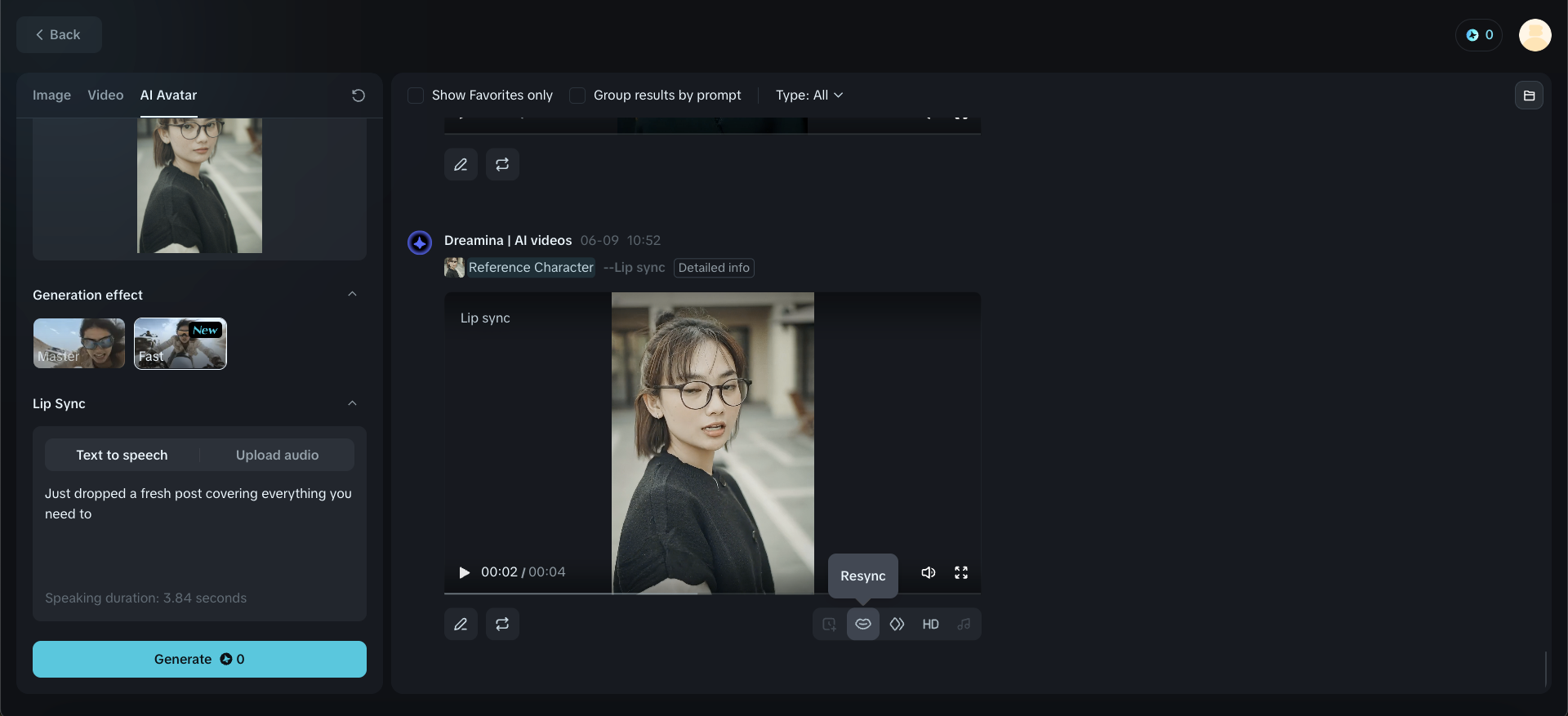Choose the Fast generation effect
The image size is (1568, 716).
pos(180,344)
